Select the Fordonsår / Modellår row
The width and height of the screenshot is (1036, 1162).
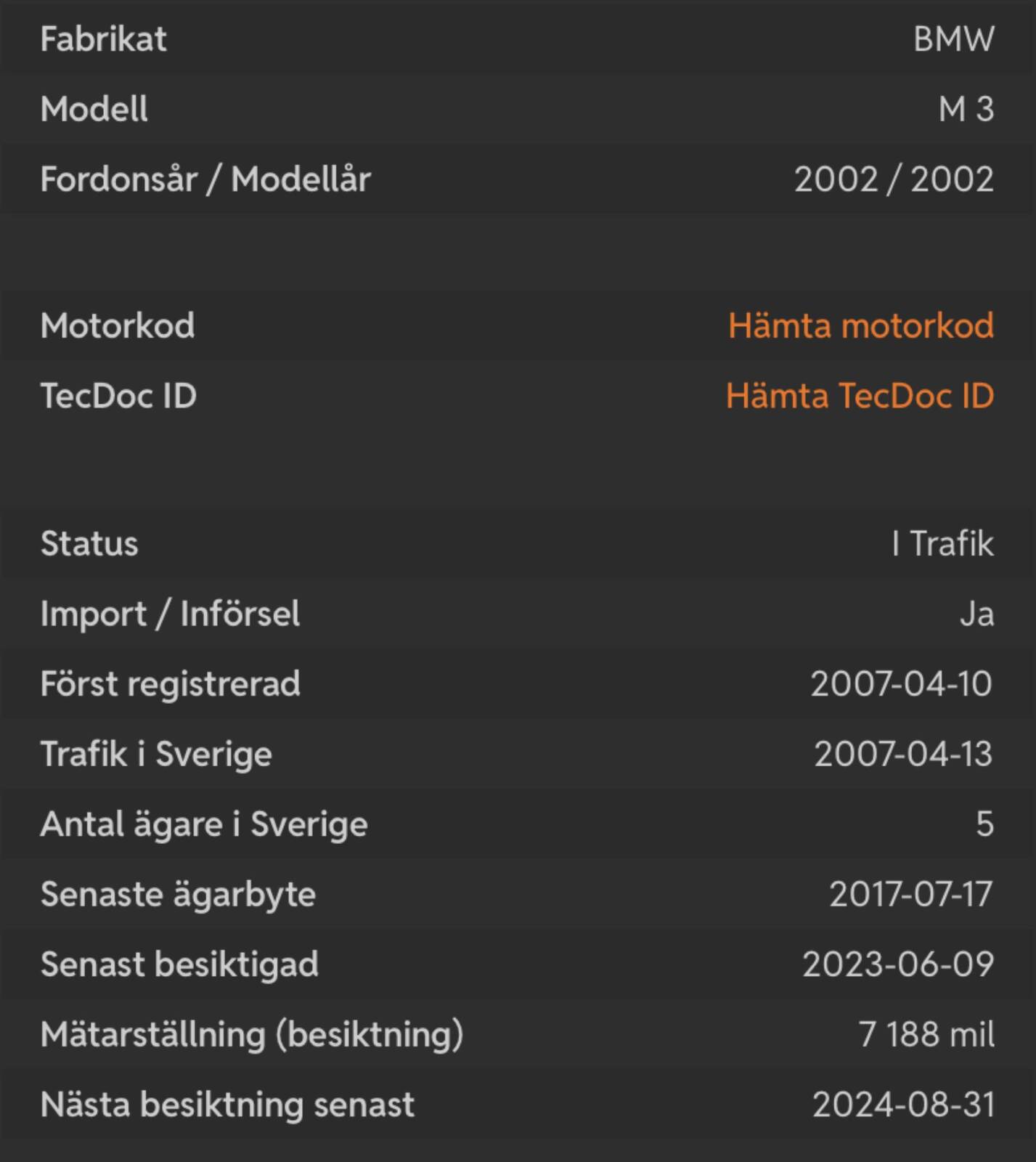pyautogui.click(x=518, y=179)
